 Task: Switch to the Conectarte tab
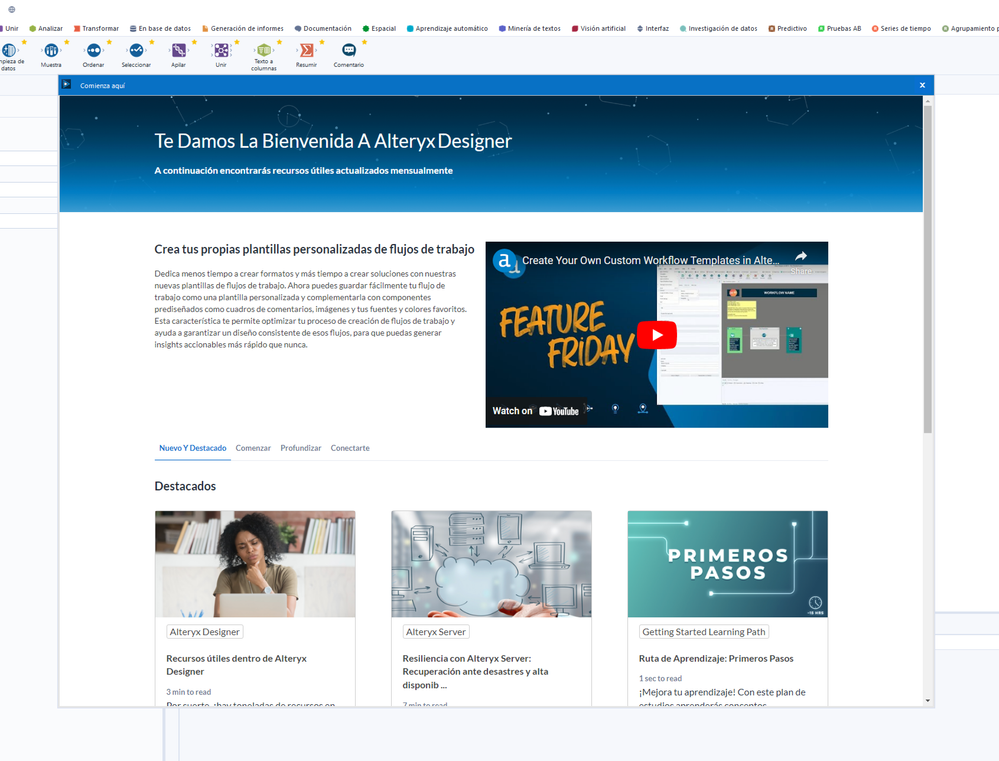point(350,448)
